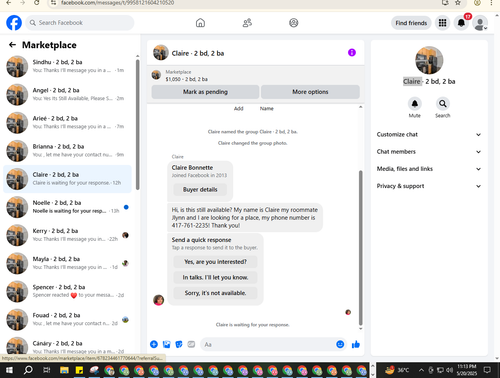
Task: Show hidden system tray icons
Action: [421, 370]
